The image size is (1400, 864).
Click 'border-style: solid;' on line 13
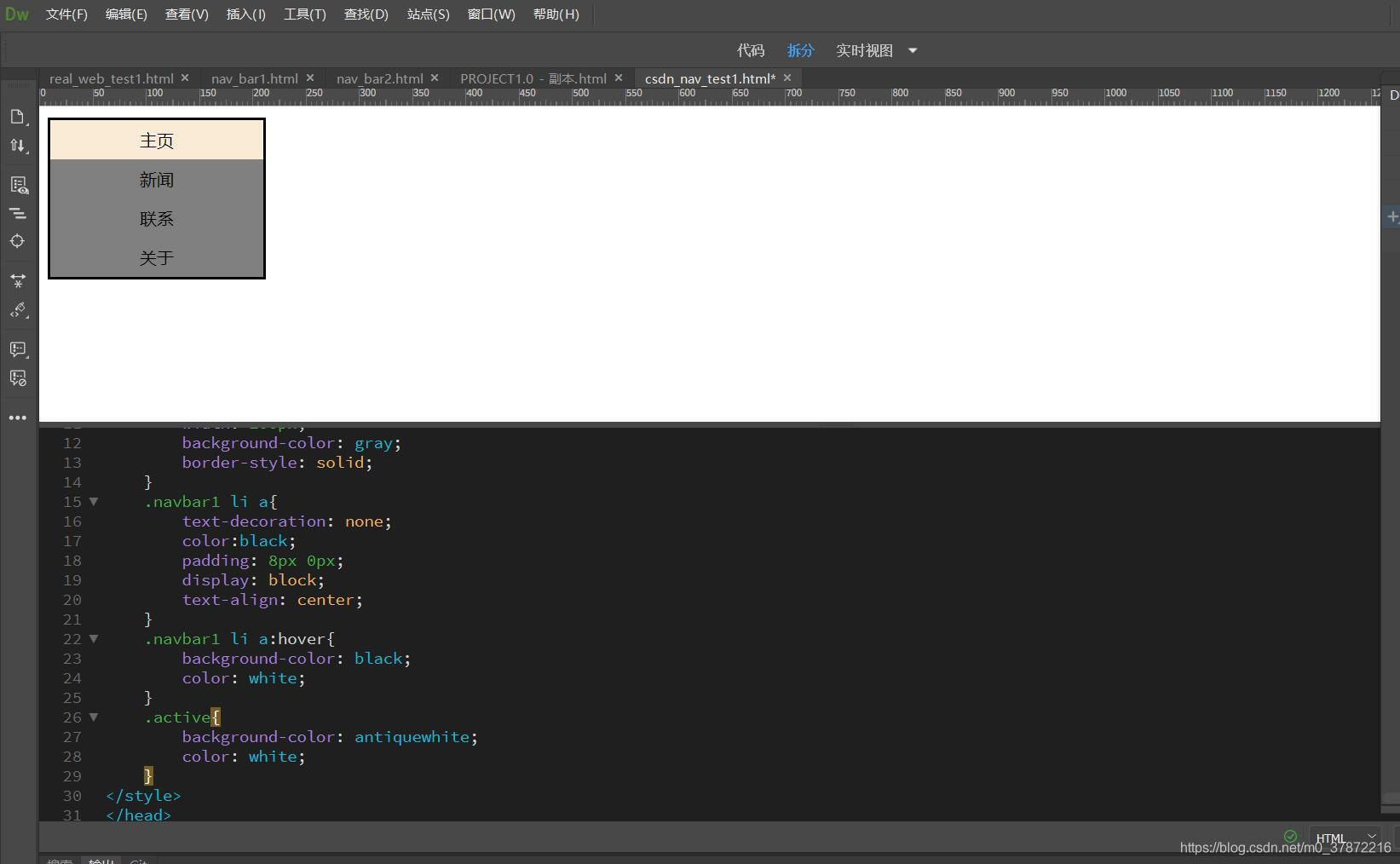(277, 463)
